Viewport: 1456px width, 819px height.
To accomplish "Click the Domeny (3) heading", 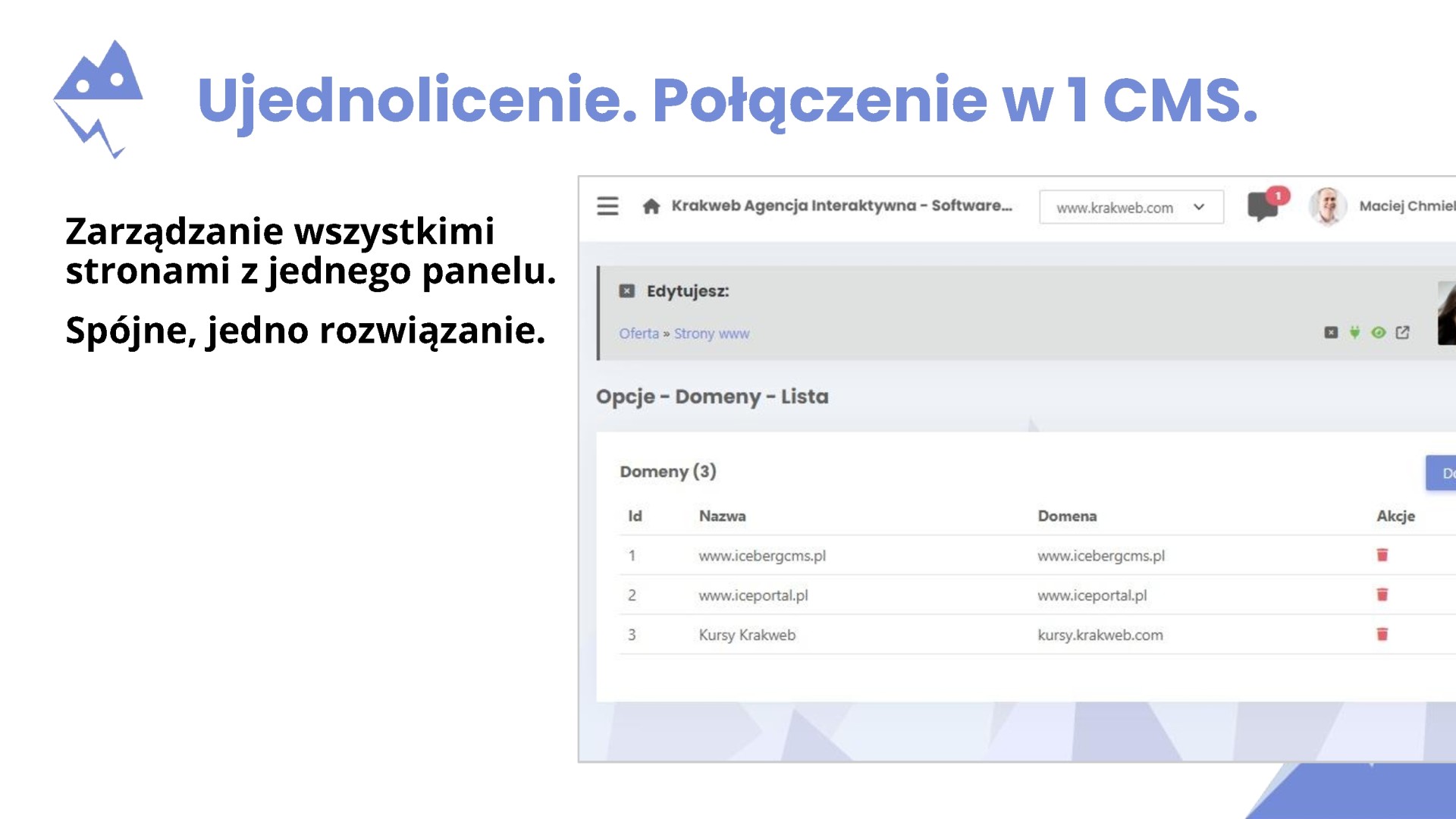I will 668,472.
